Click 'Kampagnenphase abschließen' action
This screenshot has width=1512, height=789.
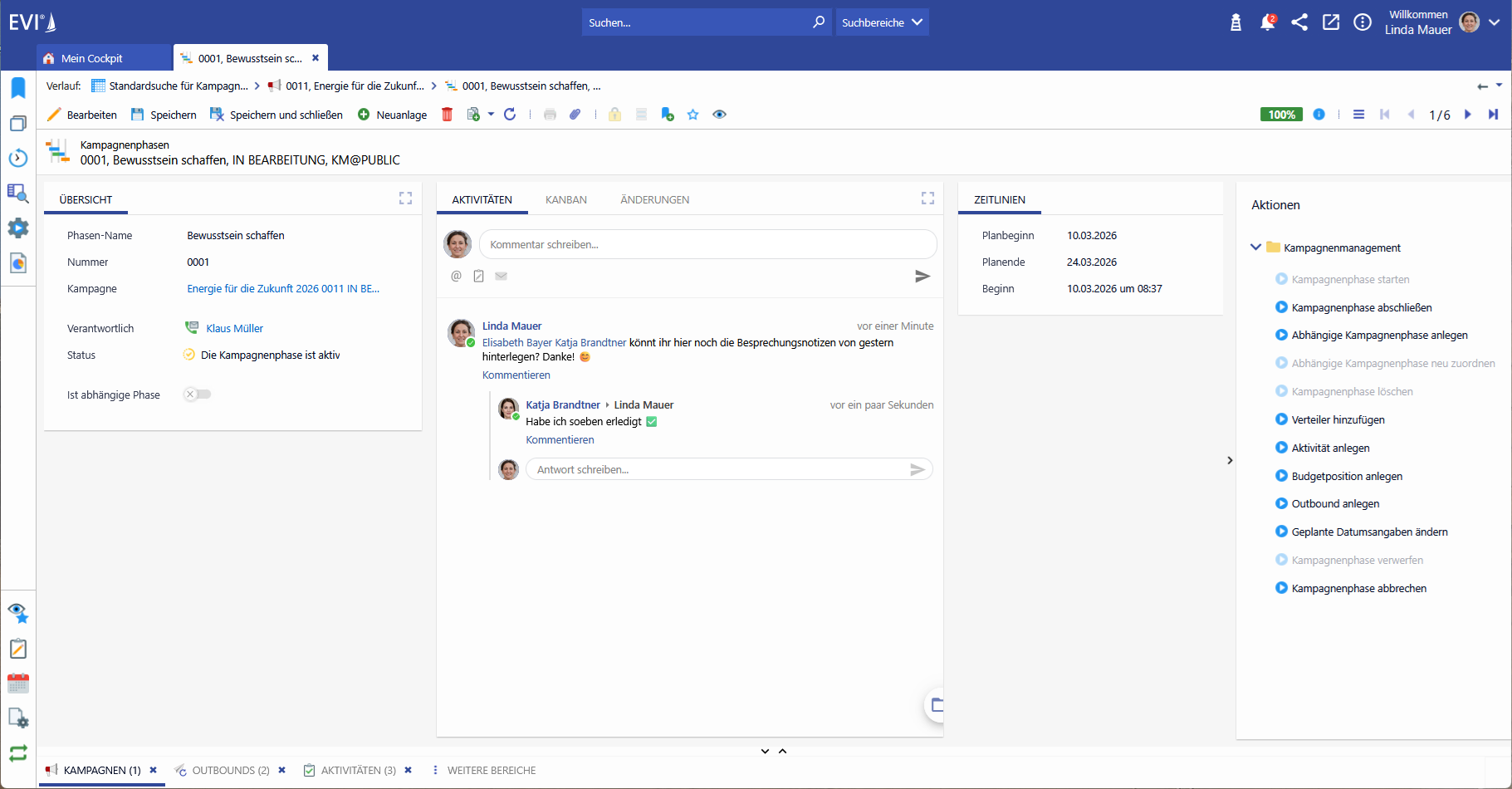pyautogui.click(x=1361, y=307)
